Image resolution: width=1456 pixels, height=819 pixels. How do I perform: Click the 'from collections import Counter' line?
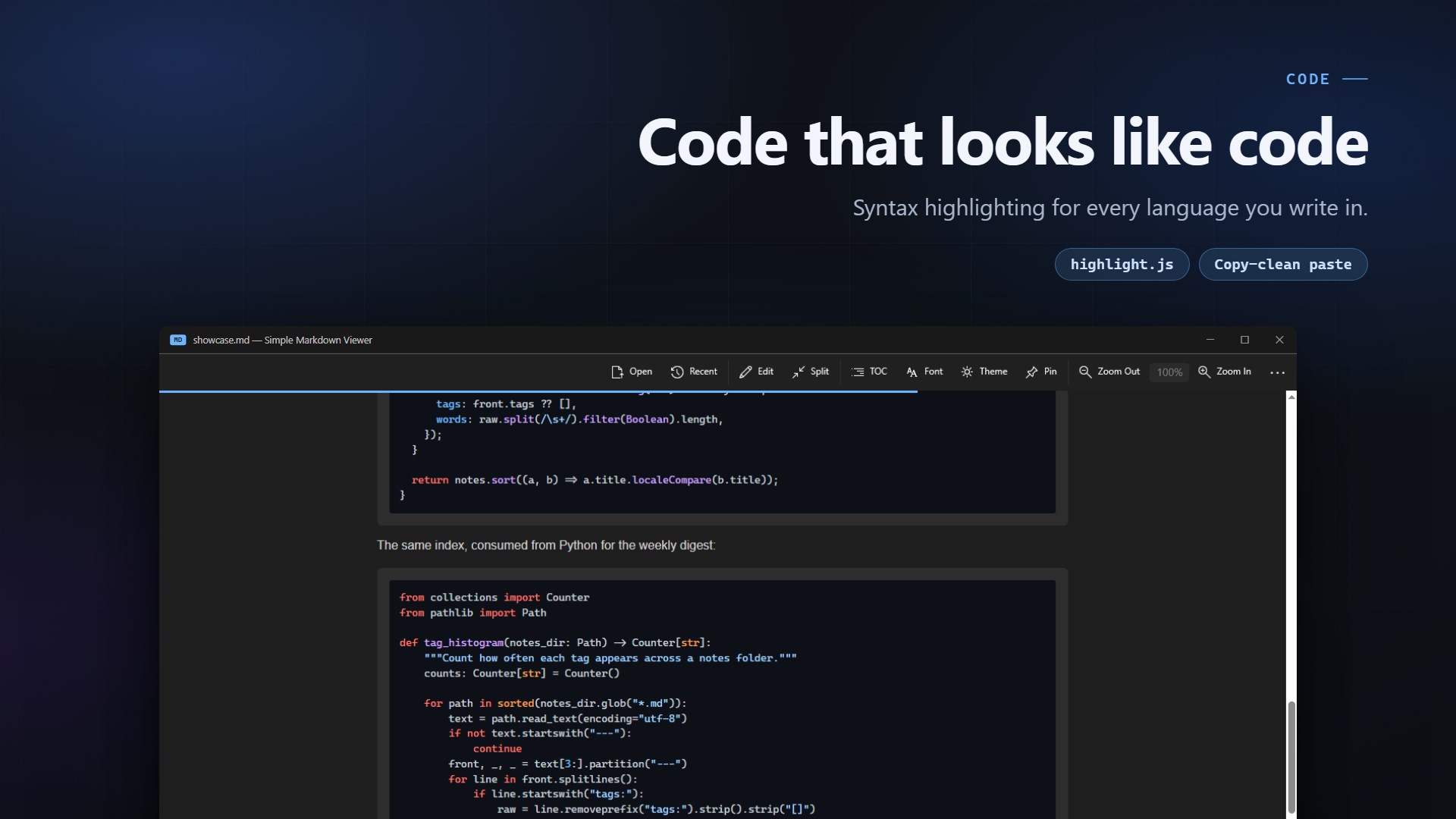pos(494,598)
